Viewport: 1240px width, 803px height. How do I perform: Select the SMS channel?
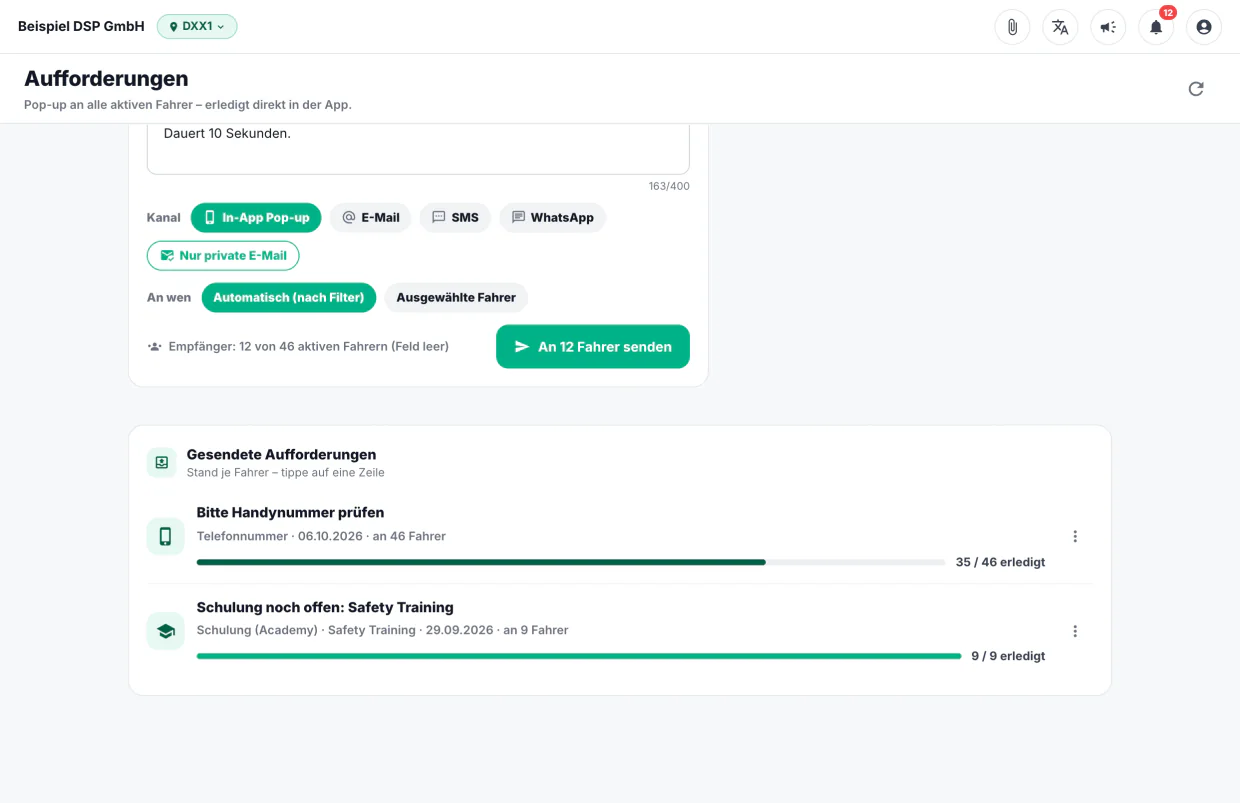[x=455, y=217]
